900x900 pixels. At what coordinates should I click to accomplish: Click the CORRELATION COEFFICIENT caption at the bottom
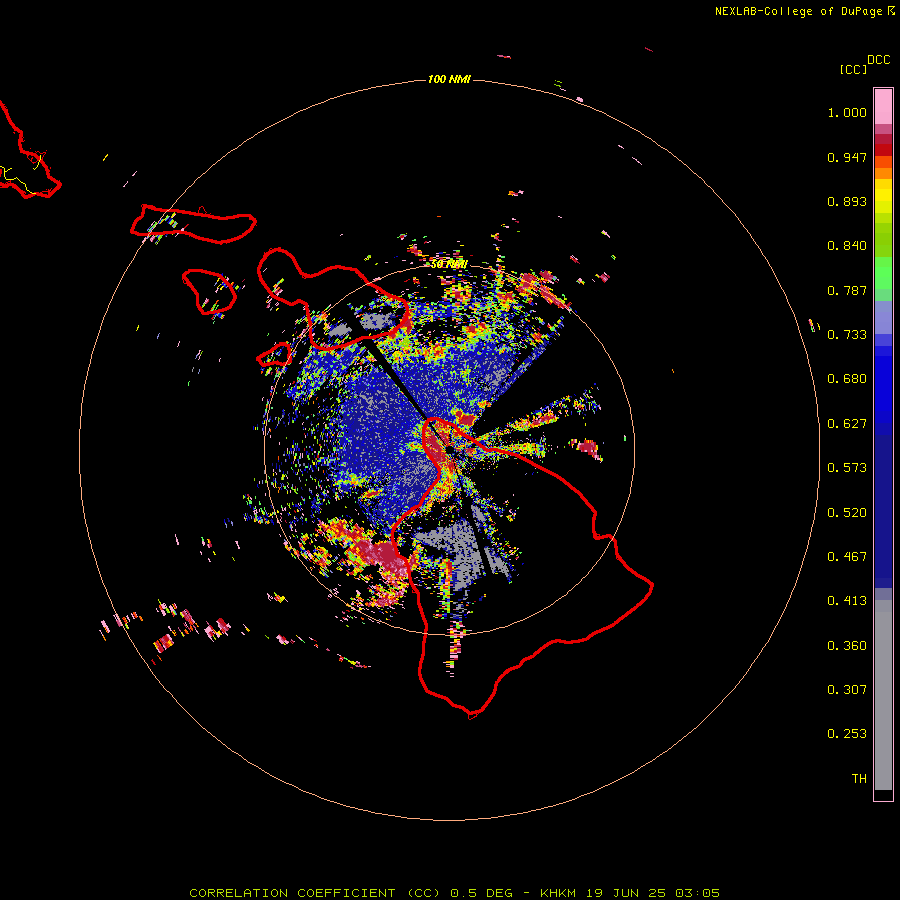pos(454,893)
